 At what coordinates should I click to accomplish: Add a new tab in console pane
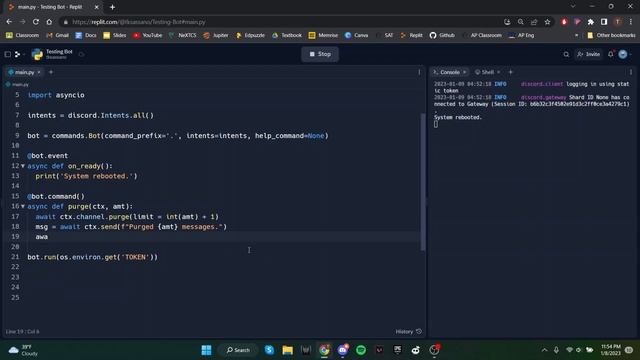point(510,72)
